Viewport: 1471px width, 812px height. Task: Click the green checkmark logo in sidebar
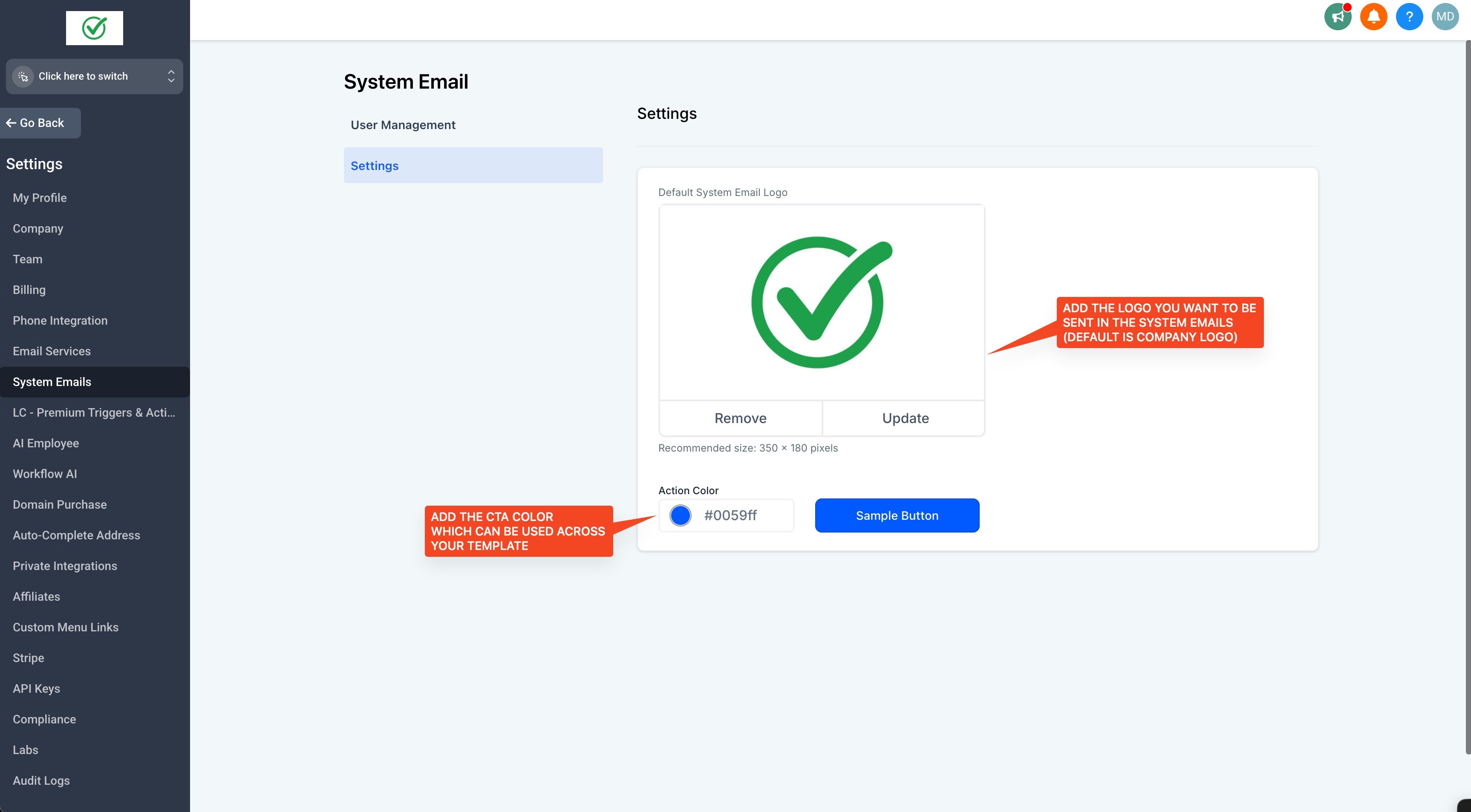pos(94,28)
